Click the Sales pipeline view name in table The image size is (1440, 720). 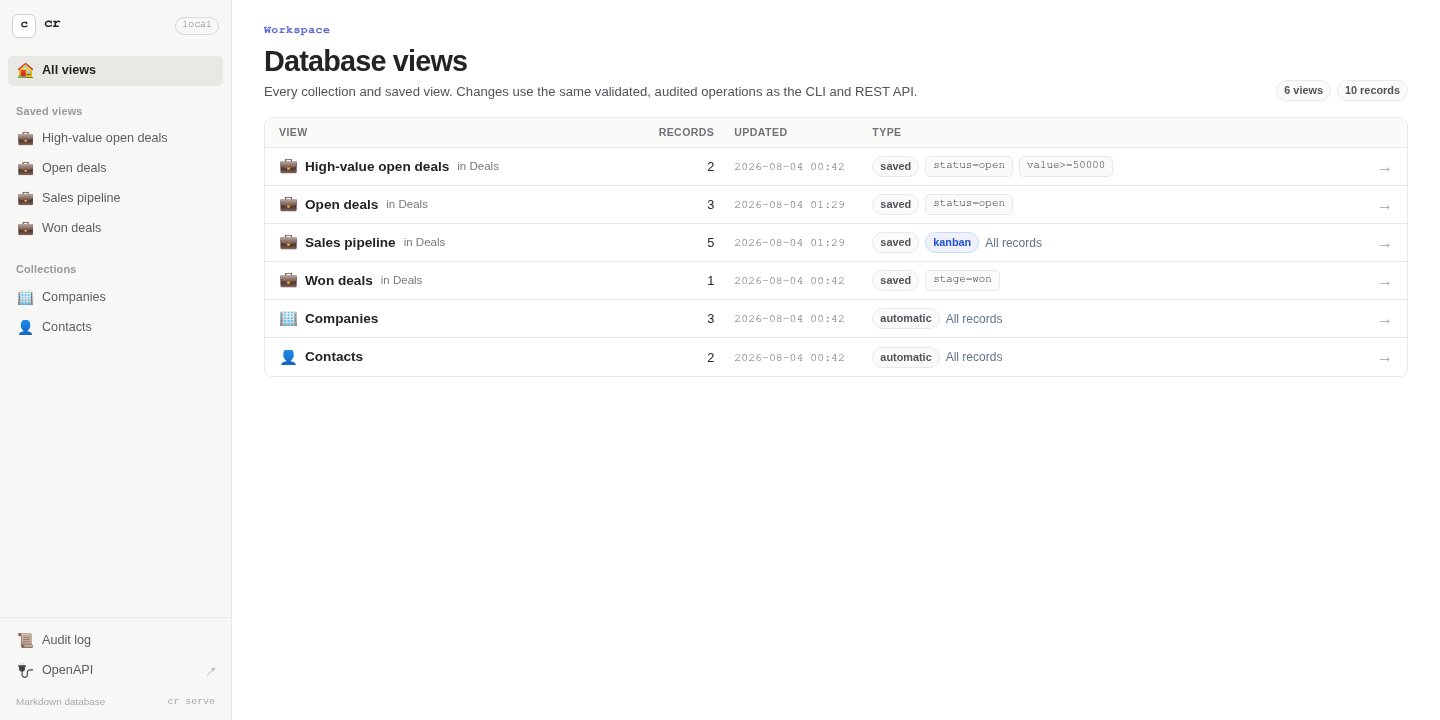click(x=350, y=242)
